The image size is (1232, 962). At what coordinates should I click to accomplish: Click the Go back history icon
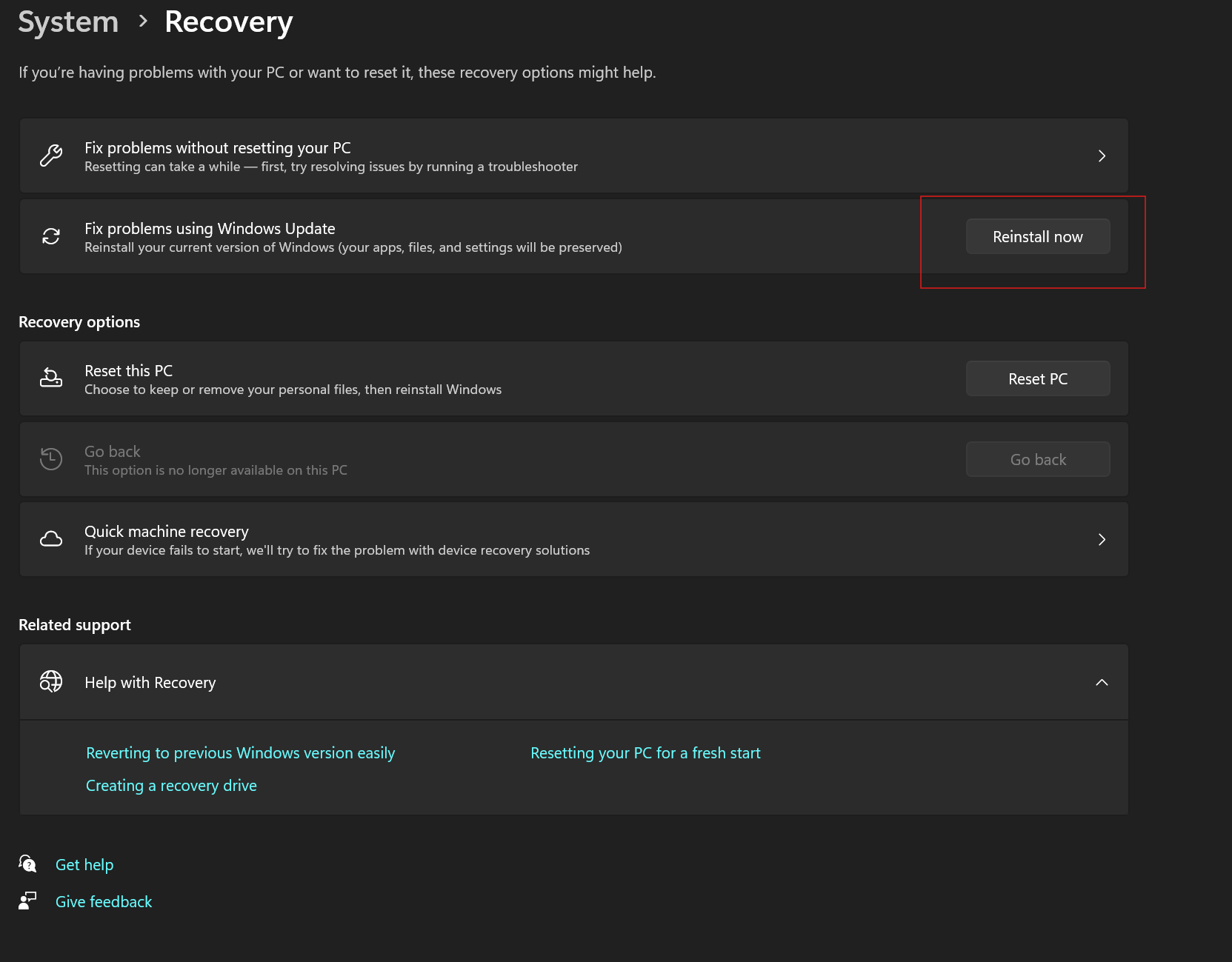pos(51,458)
